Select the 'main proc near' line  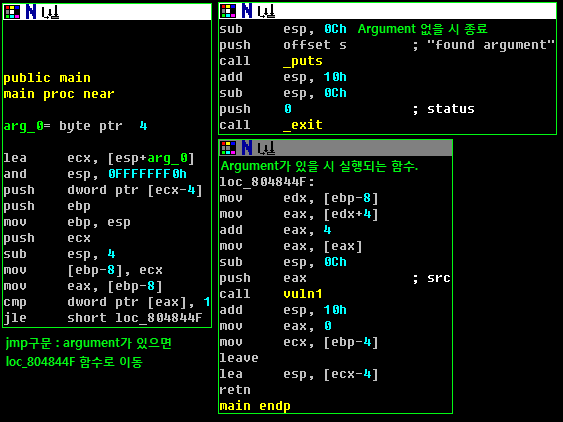pyautogui.click(x=59, y=94)
